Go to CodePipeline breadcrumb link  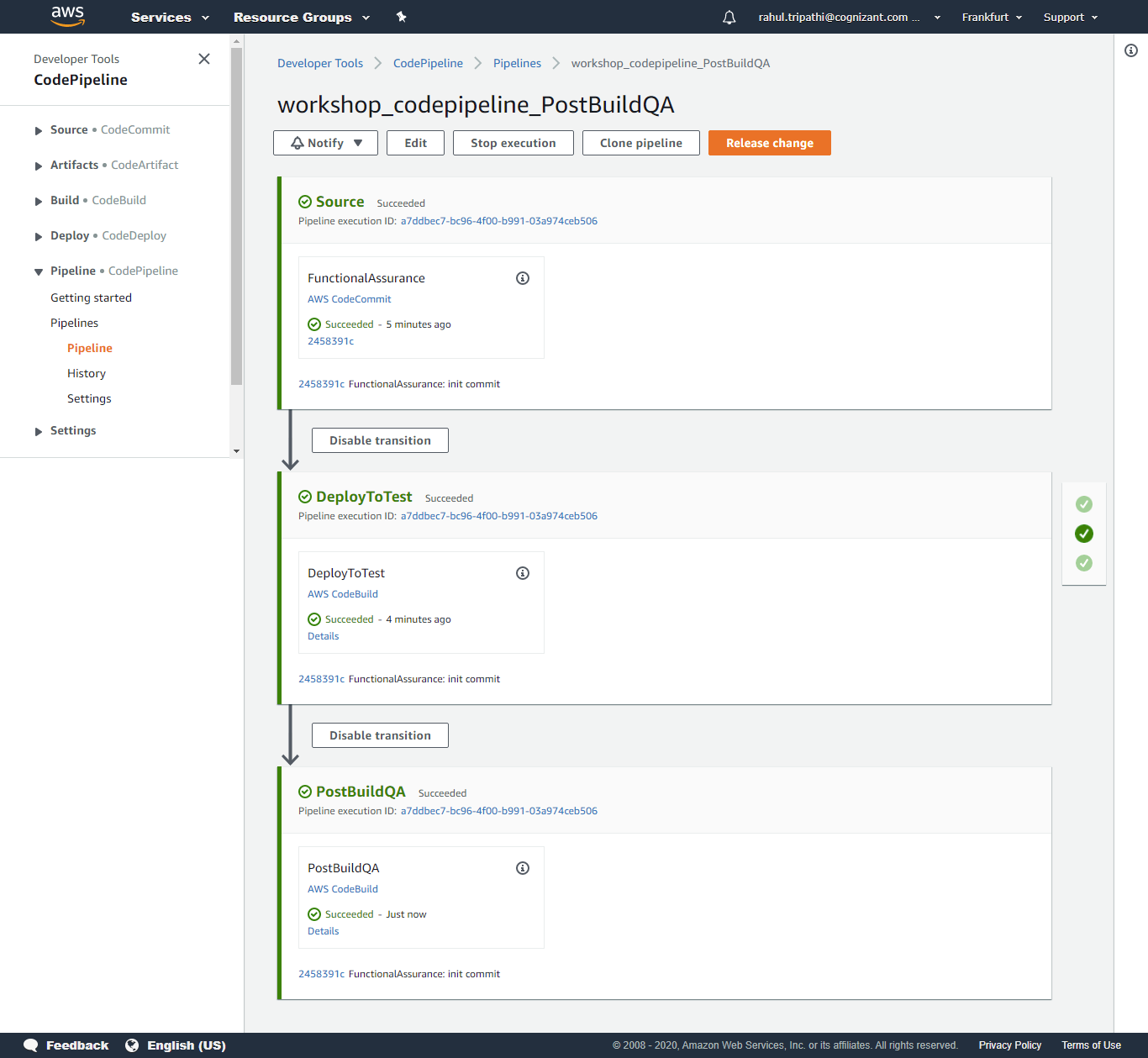428,63
